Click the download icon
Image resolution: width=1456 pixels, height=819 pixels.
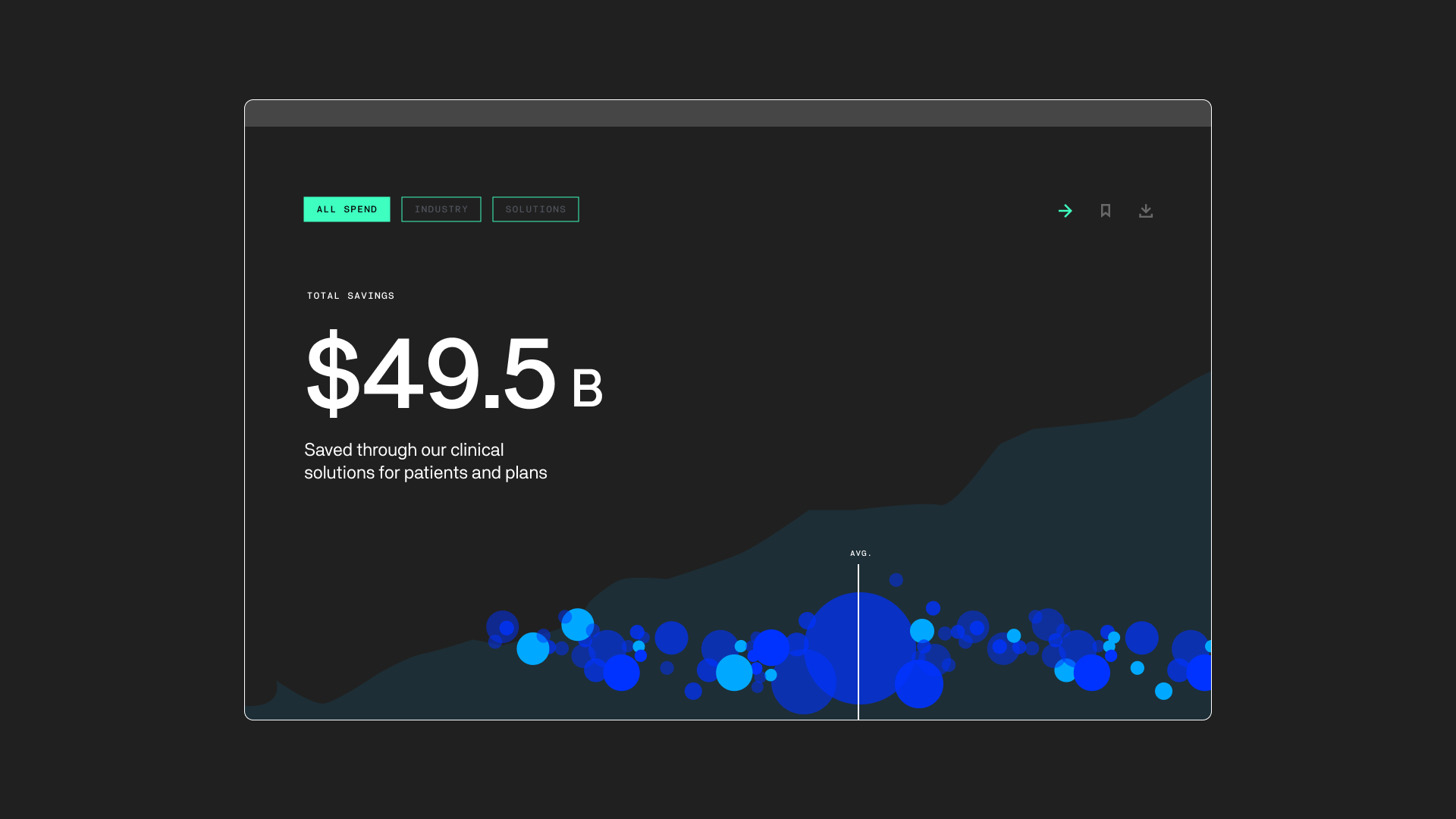click(1146, 211)
